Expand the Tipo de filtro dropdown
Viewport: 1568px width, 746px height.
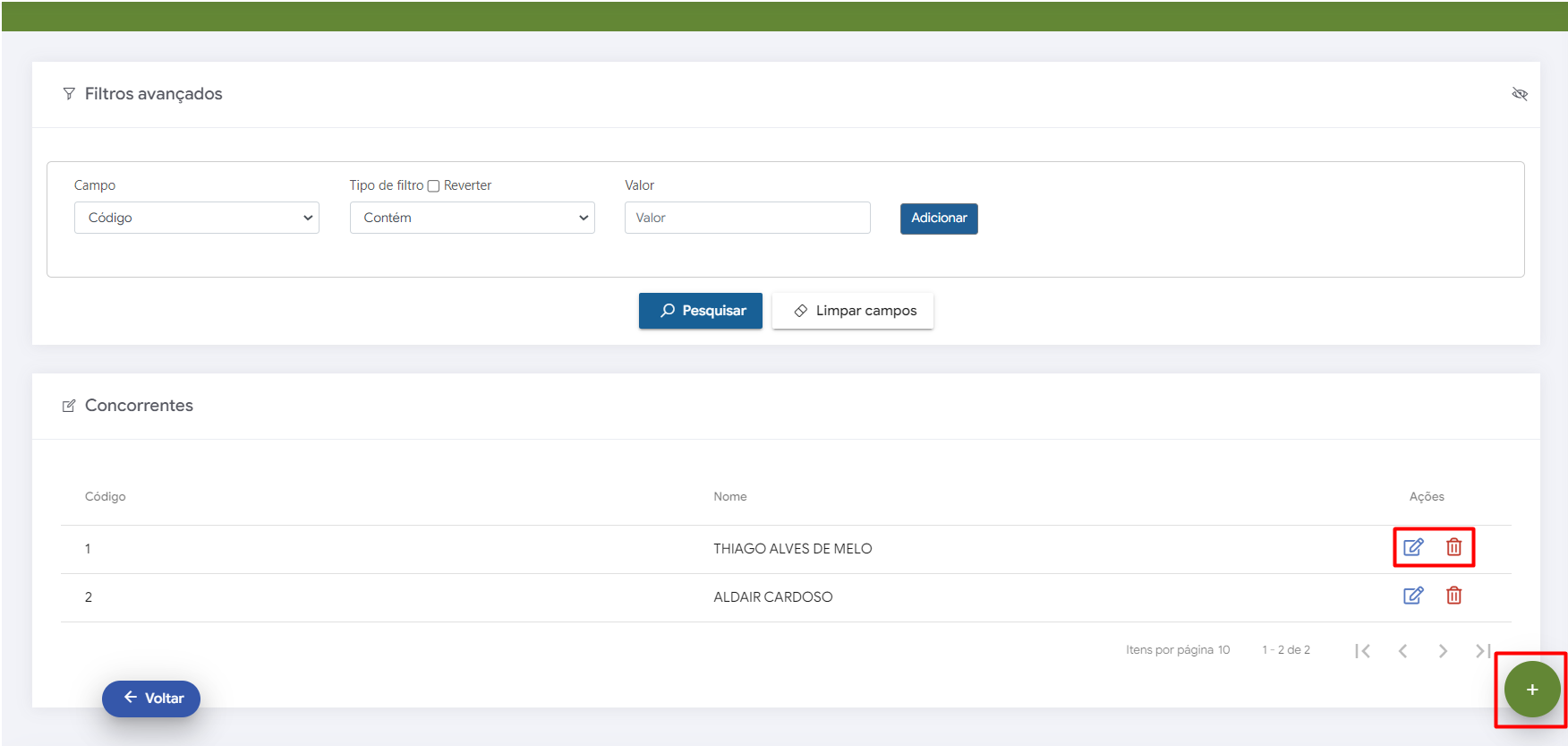(x=472, y=218)
